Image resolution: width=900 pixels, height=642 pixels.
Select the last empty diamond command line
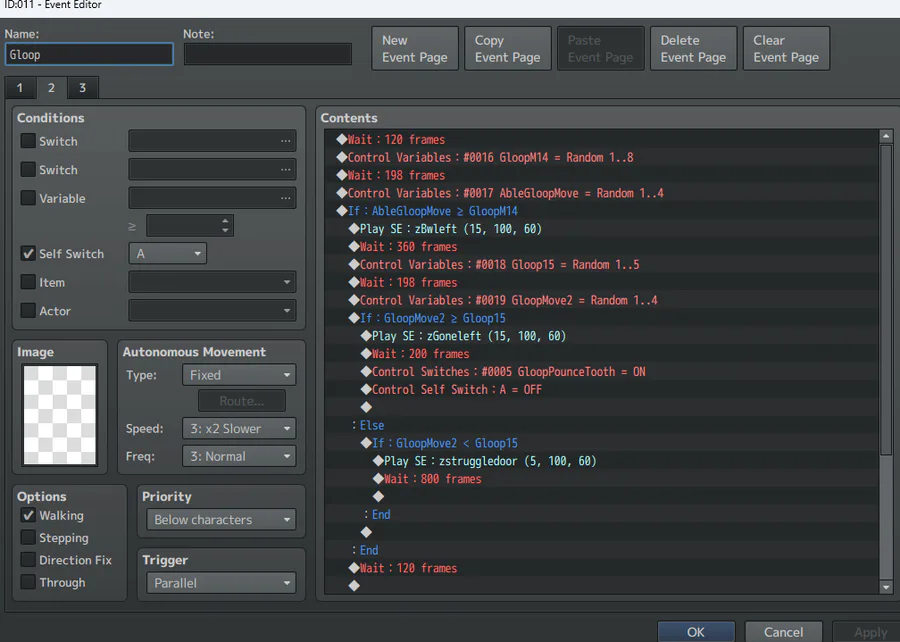coord(601,586)
